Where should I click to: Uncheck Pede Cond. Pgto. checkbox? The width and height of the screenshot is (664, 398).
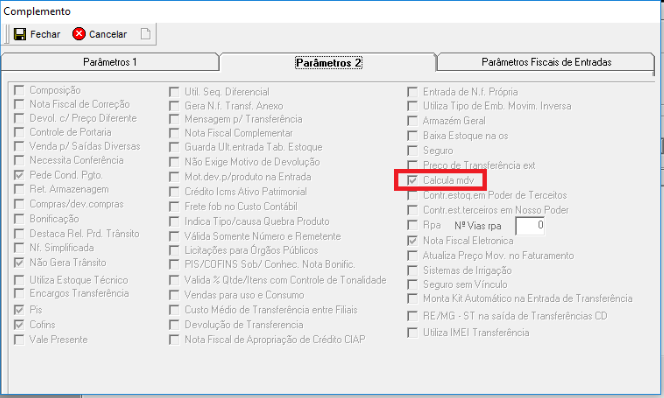(x=19, y=175)
